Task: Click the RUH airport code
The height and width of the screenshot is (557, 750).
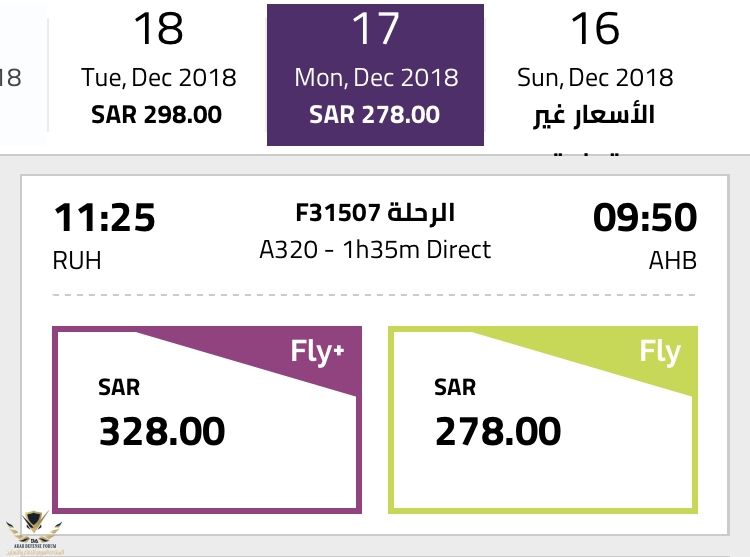Action: click(x=77, y=261)
